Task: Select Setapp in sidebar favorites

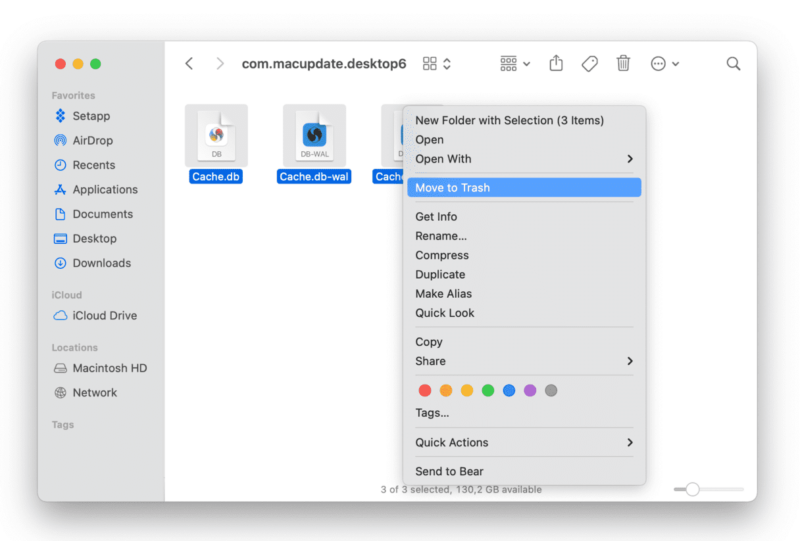Action: (x=90, y=116)
